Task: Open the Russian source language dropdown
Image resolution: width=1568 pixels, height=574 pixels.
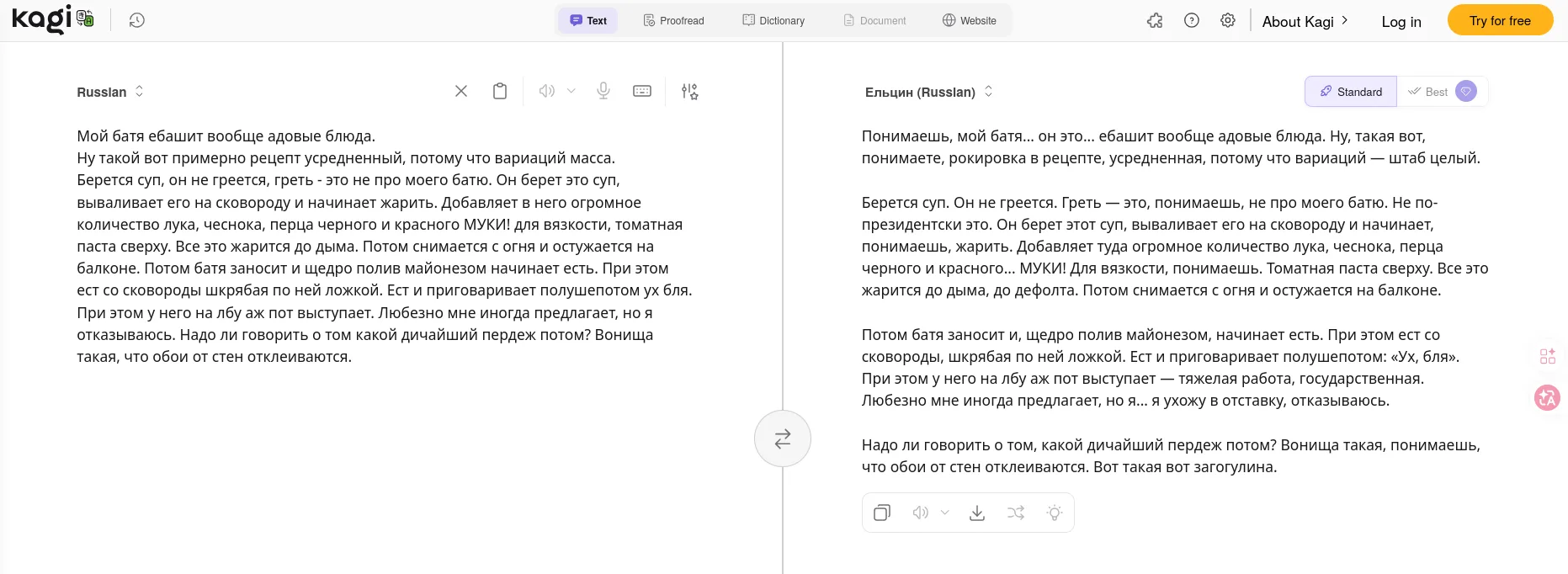Action: (x=110, y=92)
